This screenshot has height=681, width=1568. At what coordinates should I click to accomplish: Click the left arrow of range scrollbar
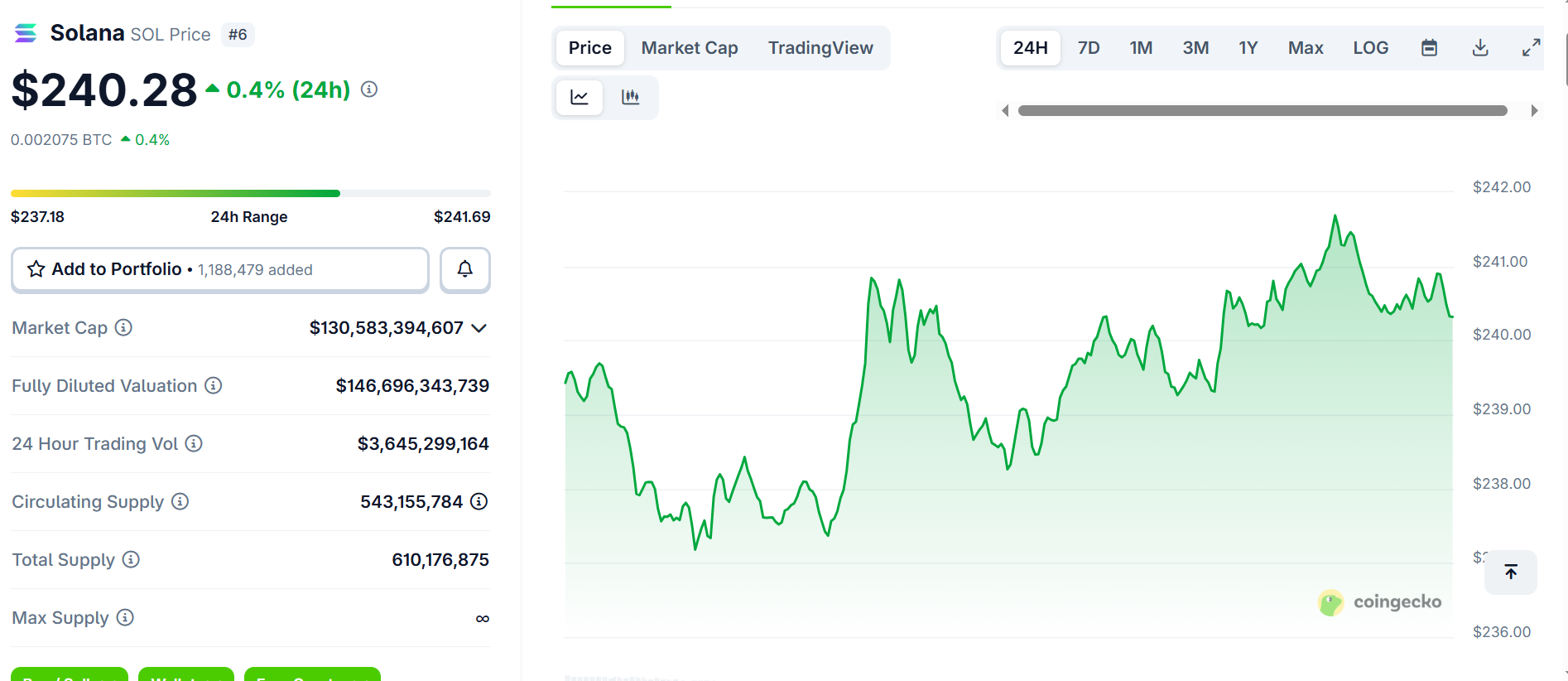1005,110
